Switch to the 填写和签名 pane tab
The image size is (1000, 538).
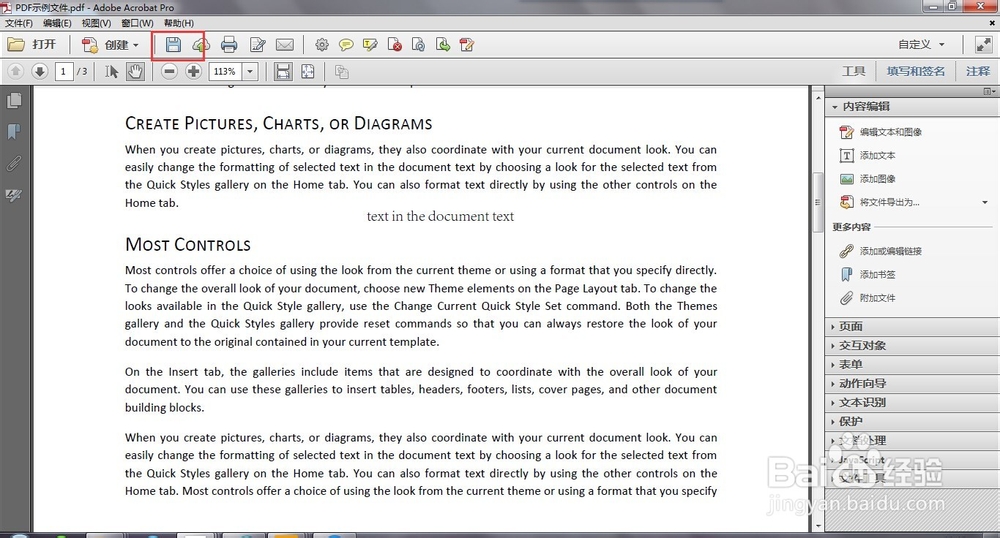916,71
